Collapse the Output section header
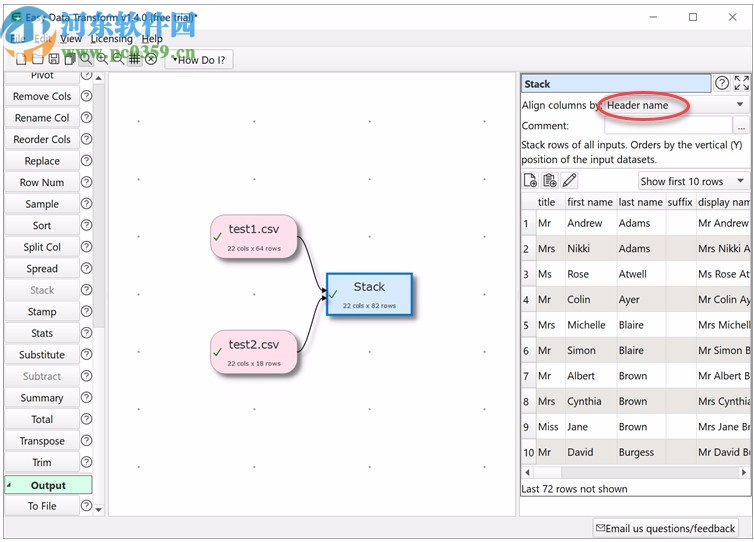The image size is (754, 542). [x=48, y=485]
